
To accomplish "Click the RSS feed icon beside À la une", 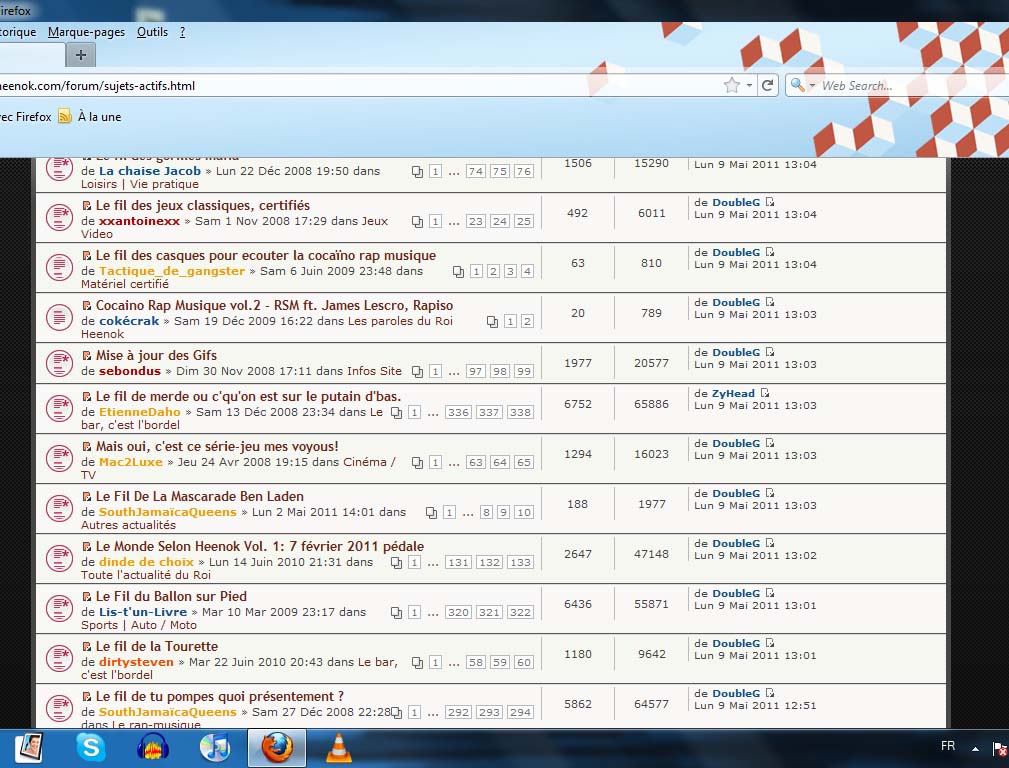I will [65, 117].
